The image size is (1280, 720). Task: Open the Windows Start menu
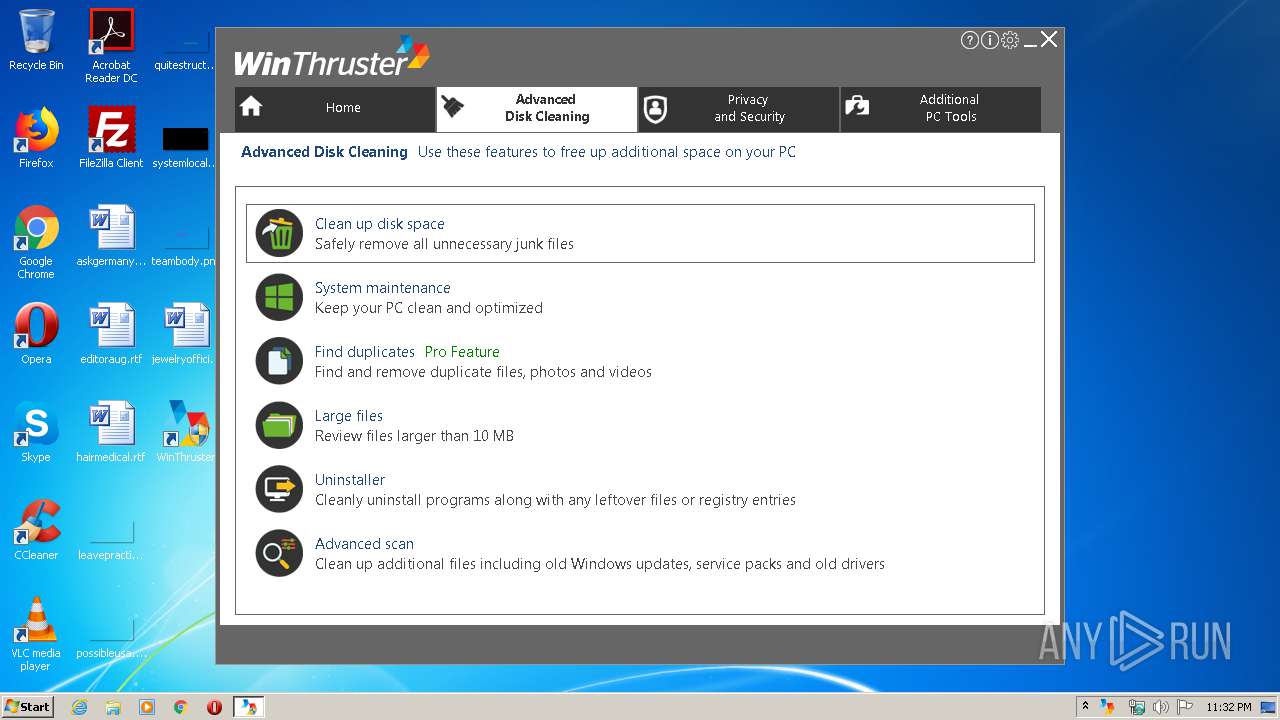point(28,707)
